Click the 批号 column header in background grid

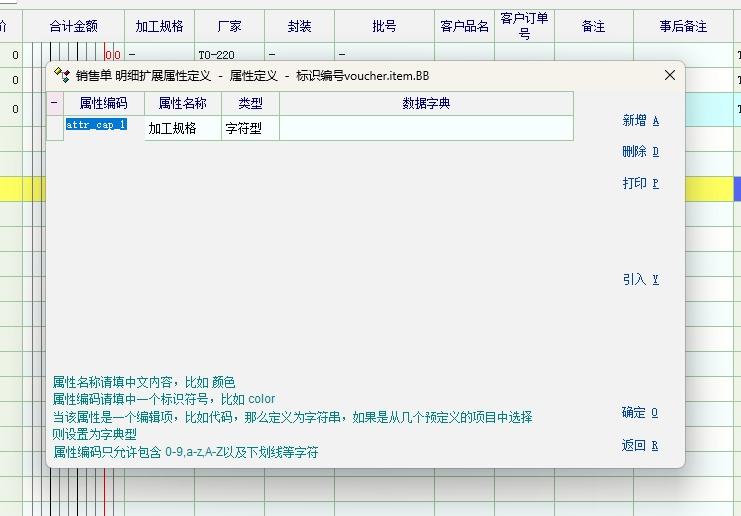(x=384, y=27)
